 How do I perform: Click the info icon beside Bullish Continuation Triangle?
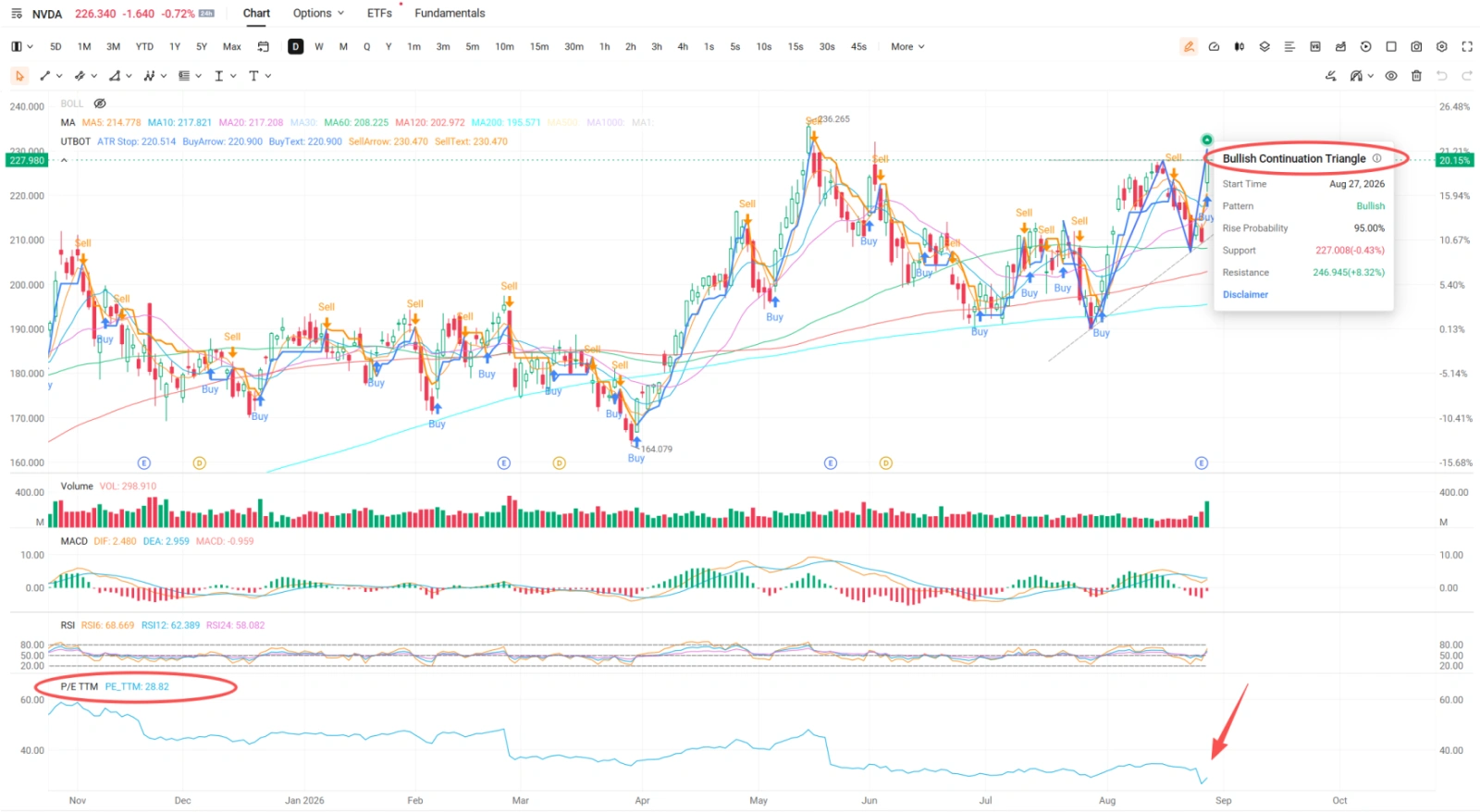pyautogui.click(x=1376, y=158)
